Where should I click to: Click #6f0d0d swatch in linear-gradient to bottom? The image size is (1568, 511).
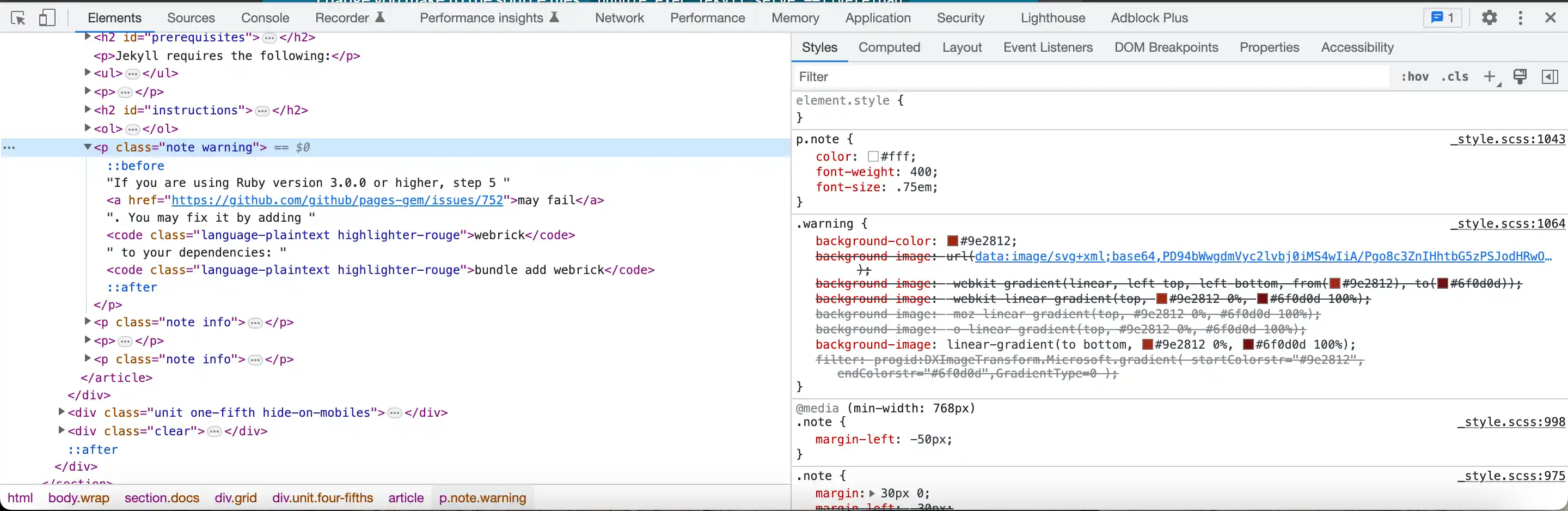click(1248, 345)
